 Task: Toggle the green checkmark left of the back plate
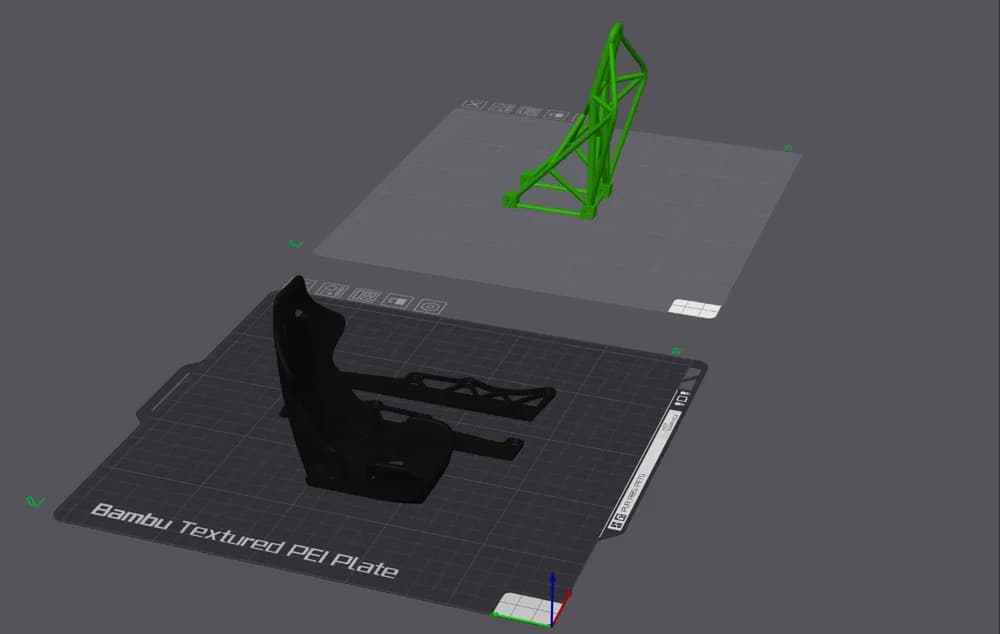(295, 242)
